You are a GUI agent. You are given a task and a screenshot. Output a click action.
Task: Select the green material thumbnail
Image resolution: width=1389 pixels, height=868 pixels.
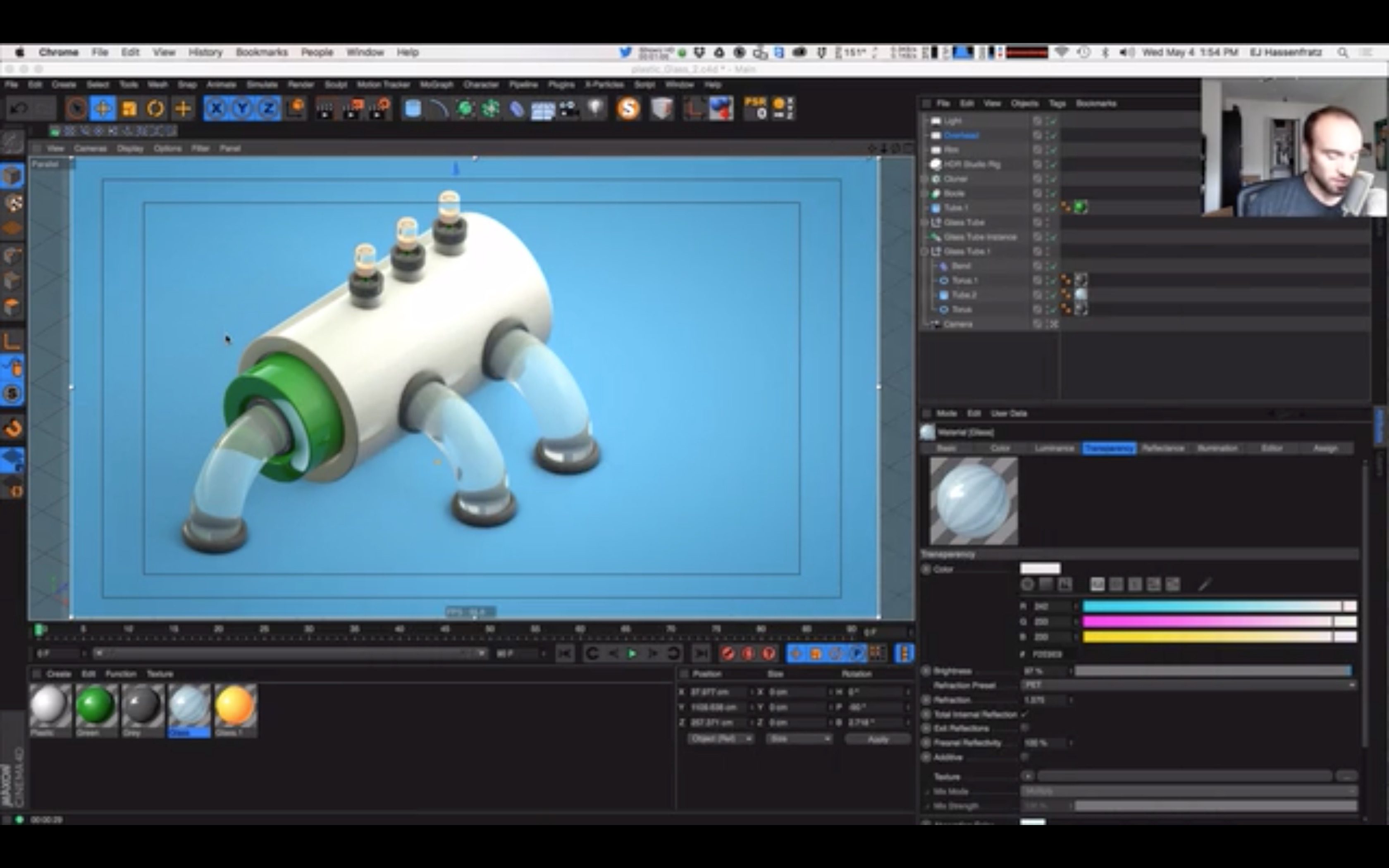(96, 706)
